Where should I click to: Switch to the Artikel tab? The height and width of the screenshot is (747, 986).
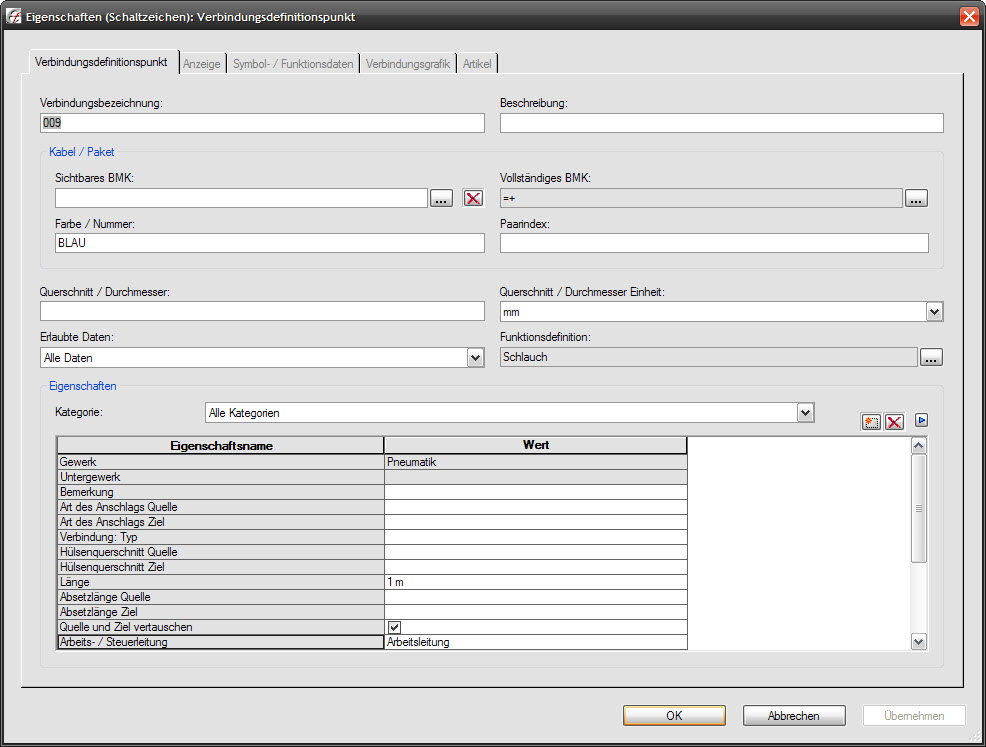coord(477,64)
